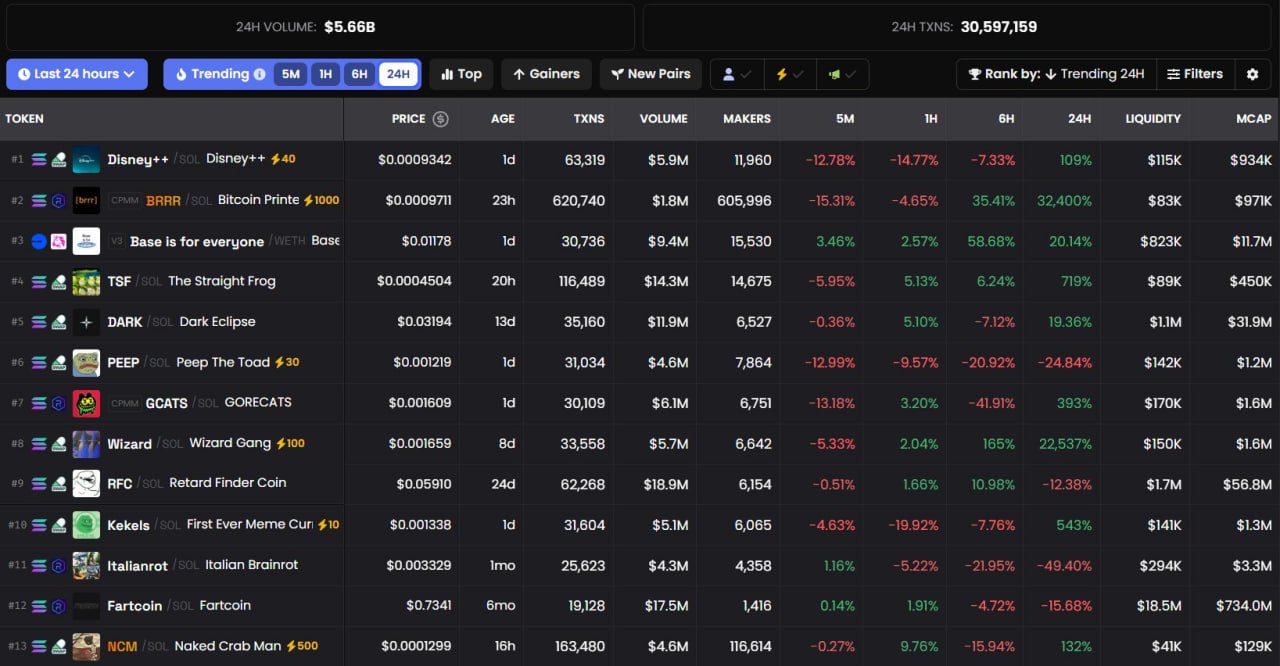Open settings with the gear icon

point(1253,74)
